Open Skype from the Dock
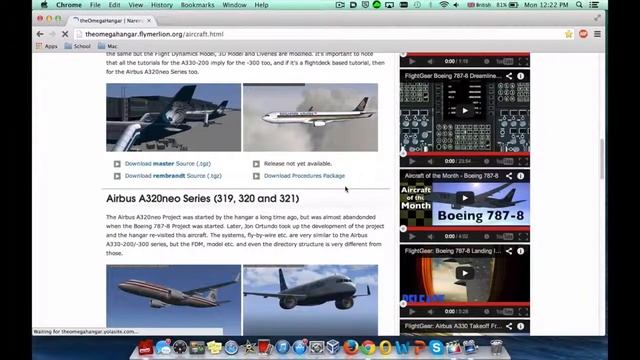The width and height of the screenshot is (640, 360). [x=436, y=347]
